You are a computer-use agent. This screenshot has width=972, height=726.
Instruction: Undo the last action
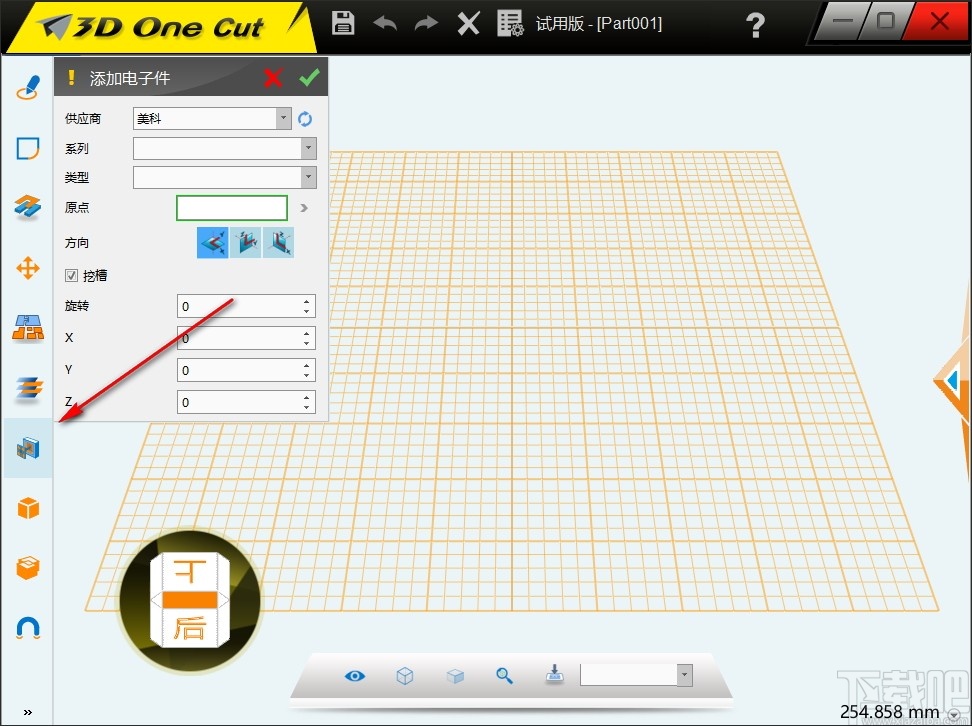point(385,24)
